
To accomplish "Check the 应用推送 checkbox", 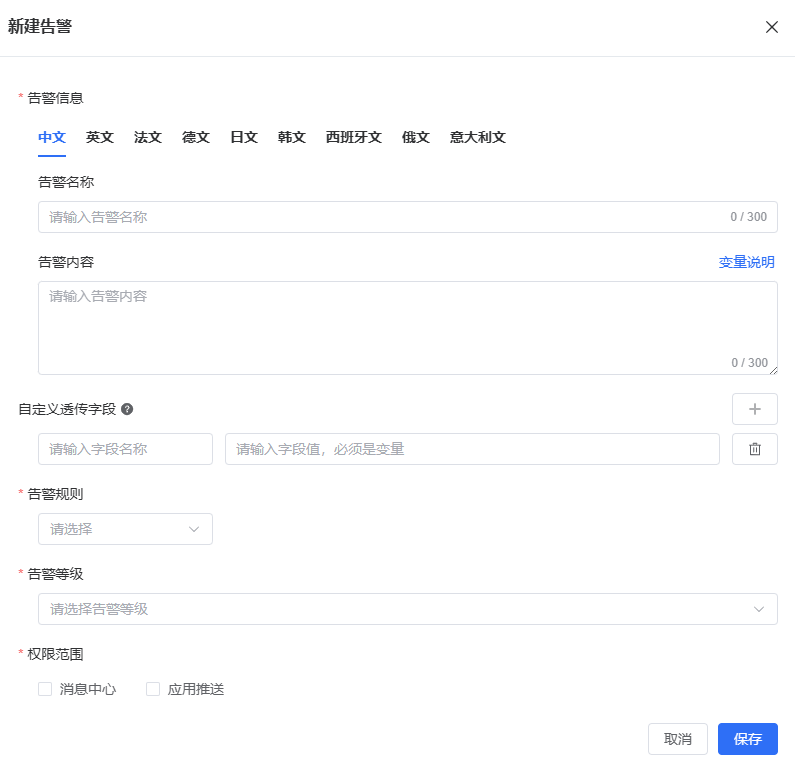I will click(x=153, y=689).
